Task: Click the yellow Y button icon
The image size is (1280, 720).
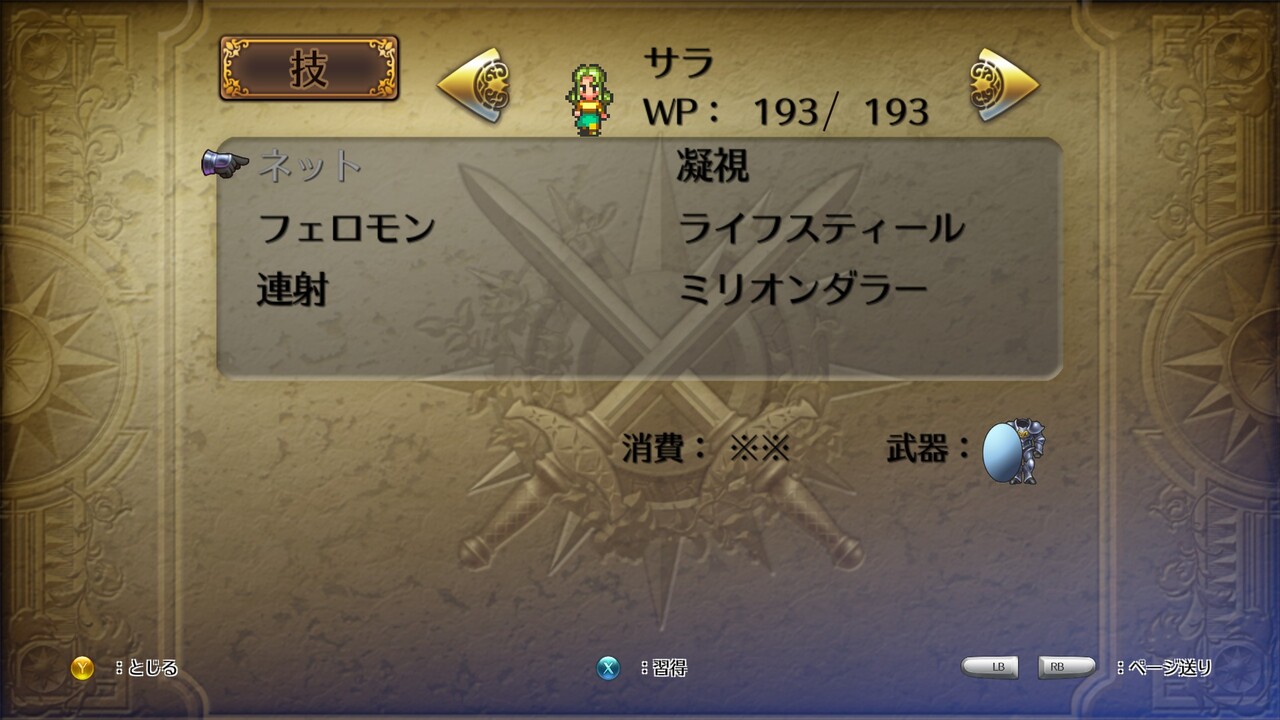Action: [x=82, y=668]
